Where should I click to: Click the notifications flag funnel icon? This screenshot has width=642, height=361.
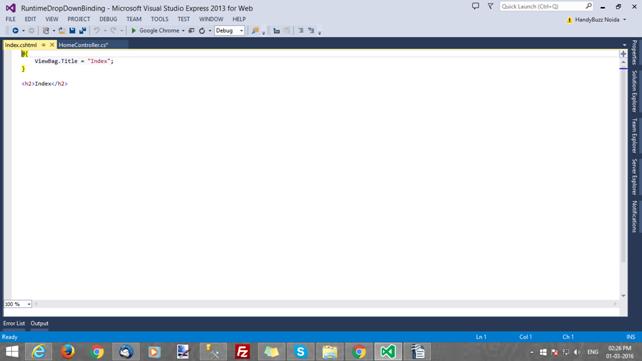click(x=491, y=6)
